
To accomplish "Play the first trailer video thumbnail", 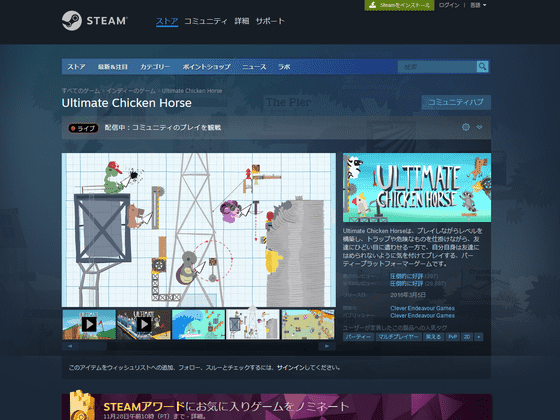I will click(89, 324).
